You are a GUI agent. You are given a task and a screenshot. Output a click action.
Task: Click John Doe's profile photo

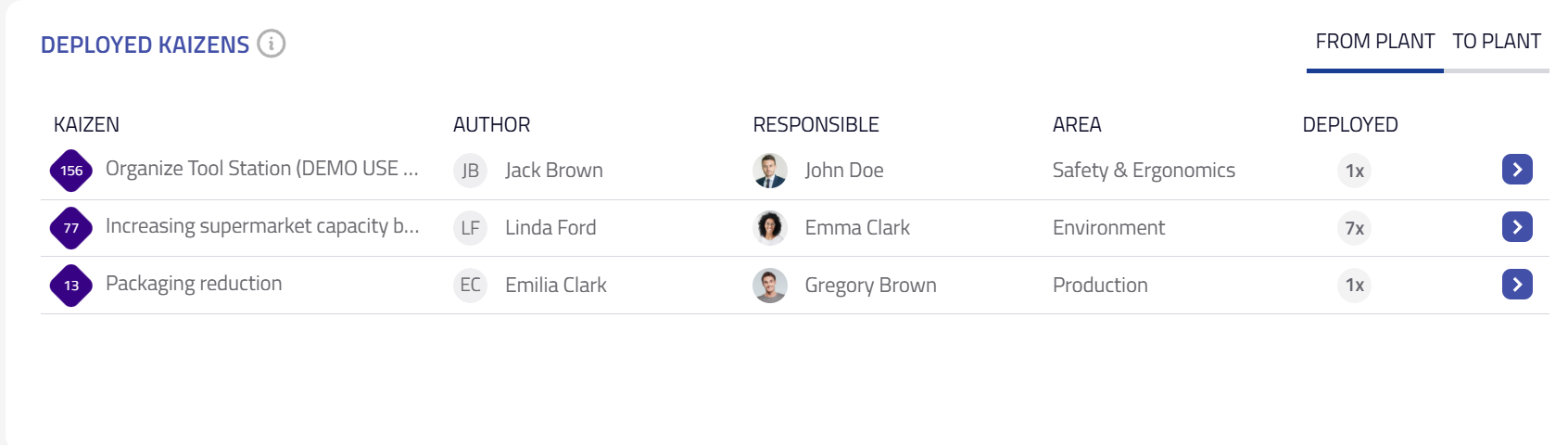[x=770, y=171]
